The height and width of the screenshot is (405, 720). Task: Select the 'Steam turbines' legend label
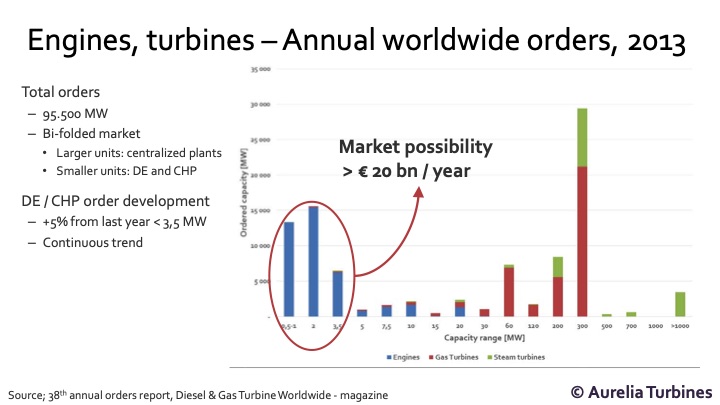(519, 357)
